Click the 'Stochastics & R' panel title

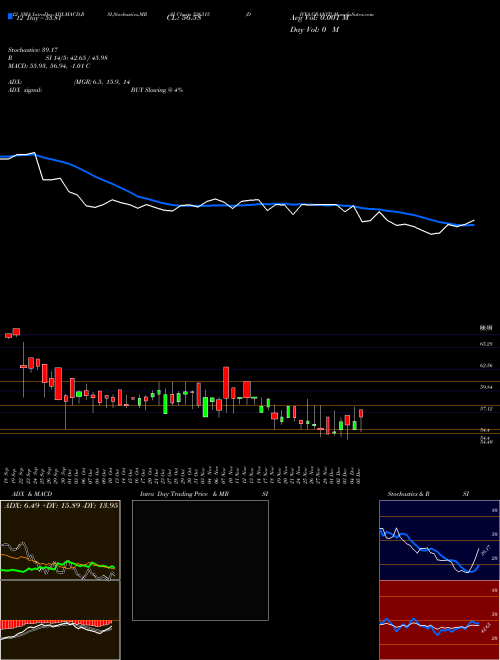coord(409,494)
